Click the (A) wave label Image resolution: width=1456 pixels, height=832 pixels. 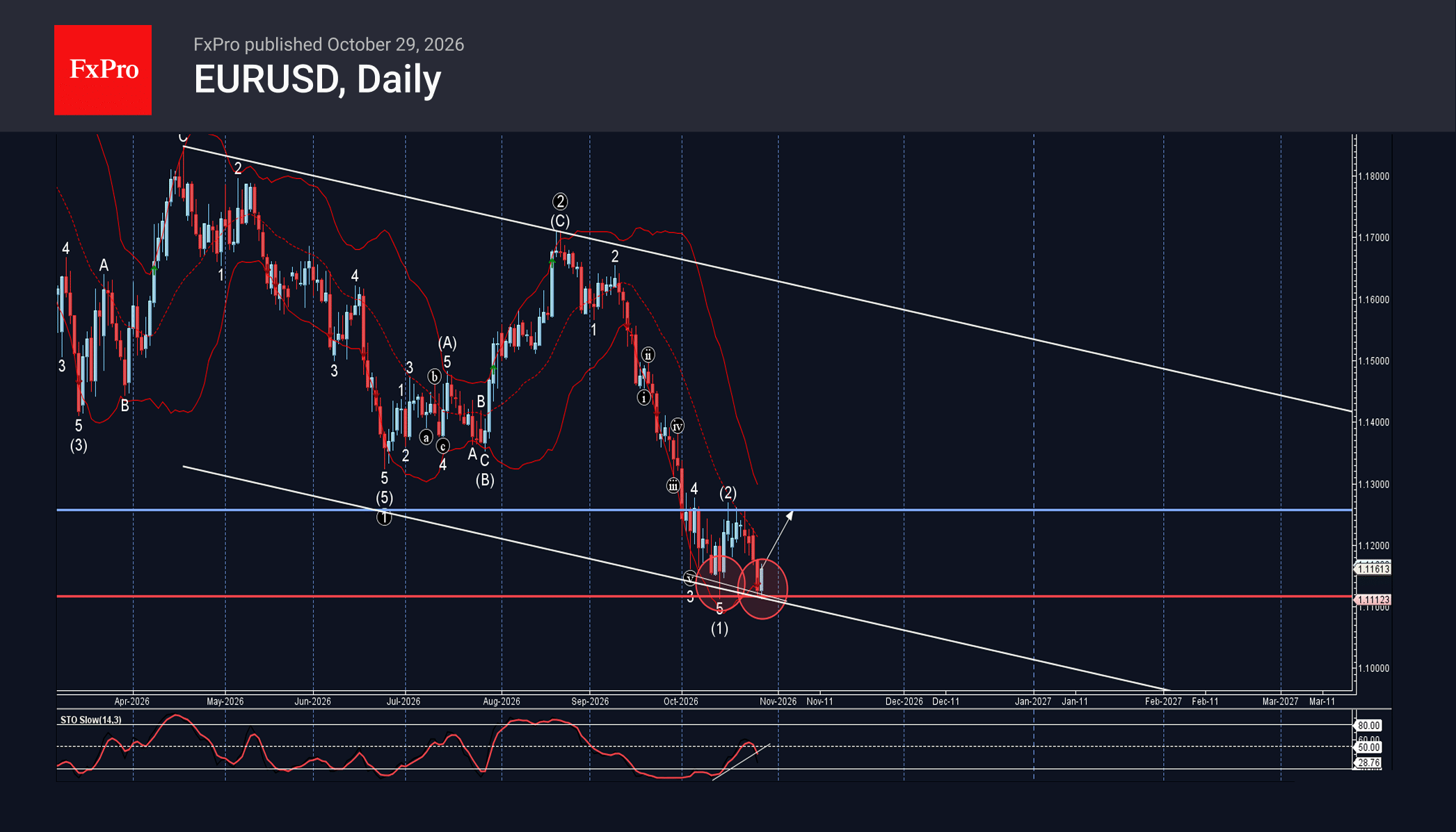(447, 343)
